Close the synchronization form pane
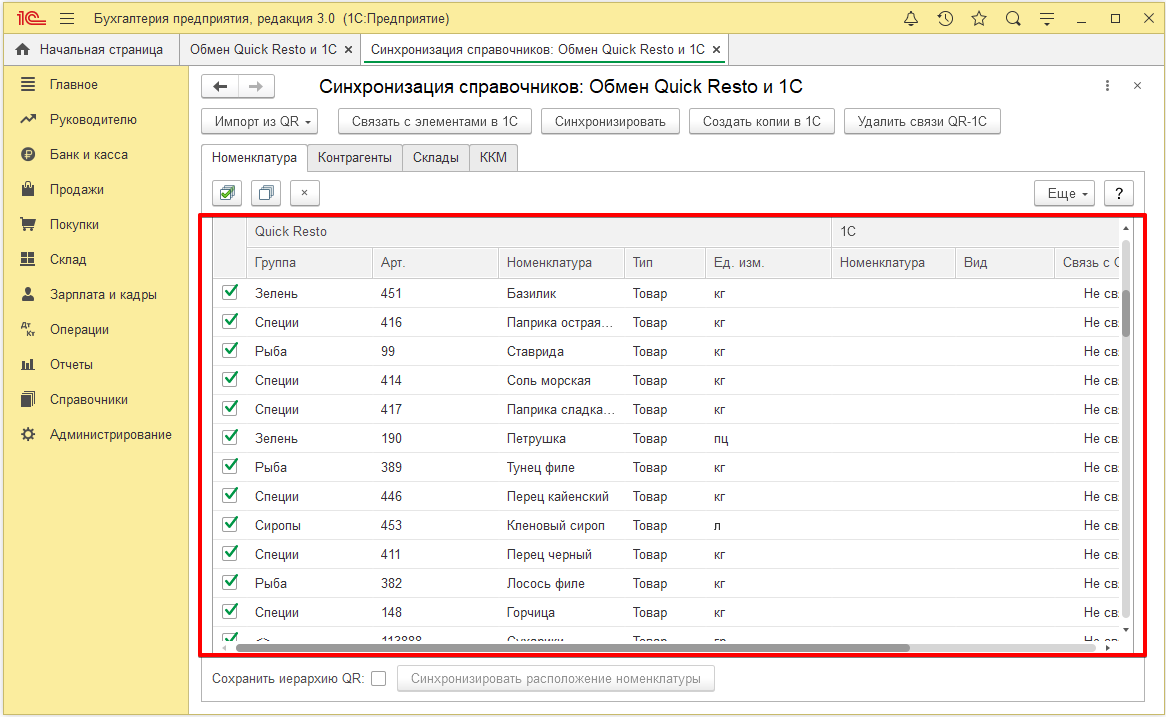 point(1137,86)
